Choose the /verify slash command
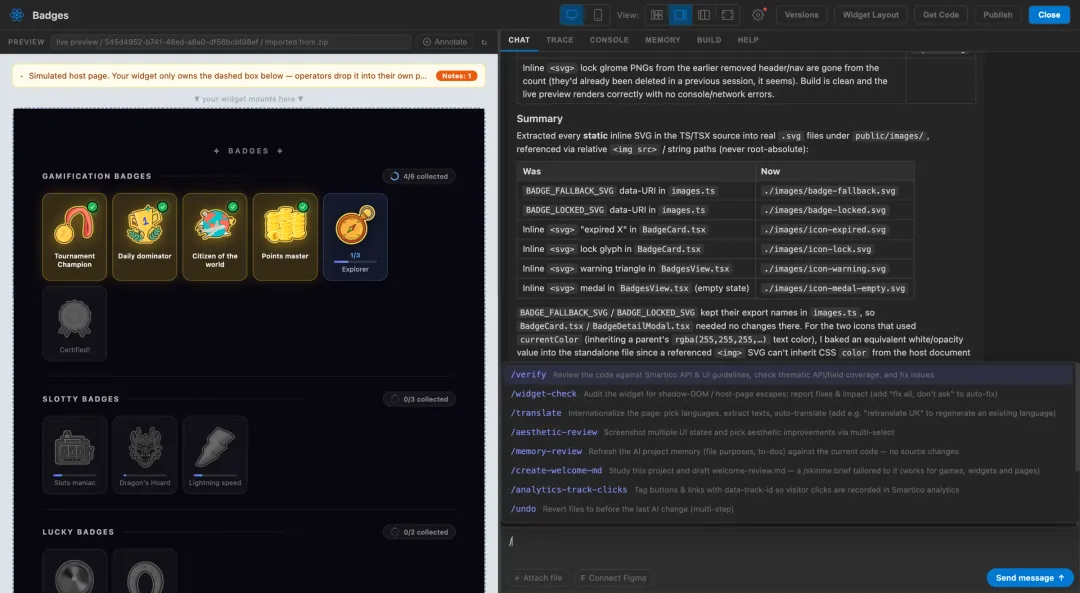 pyautogui.click(x=788, y=375)
